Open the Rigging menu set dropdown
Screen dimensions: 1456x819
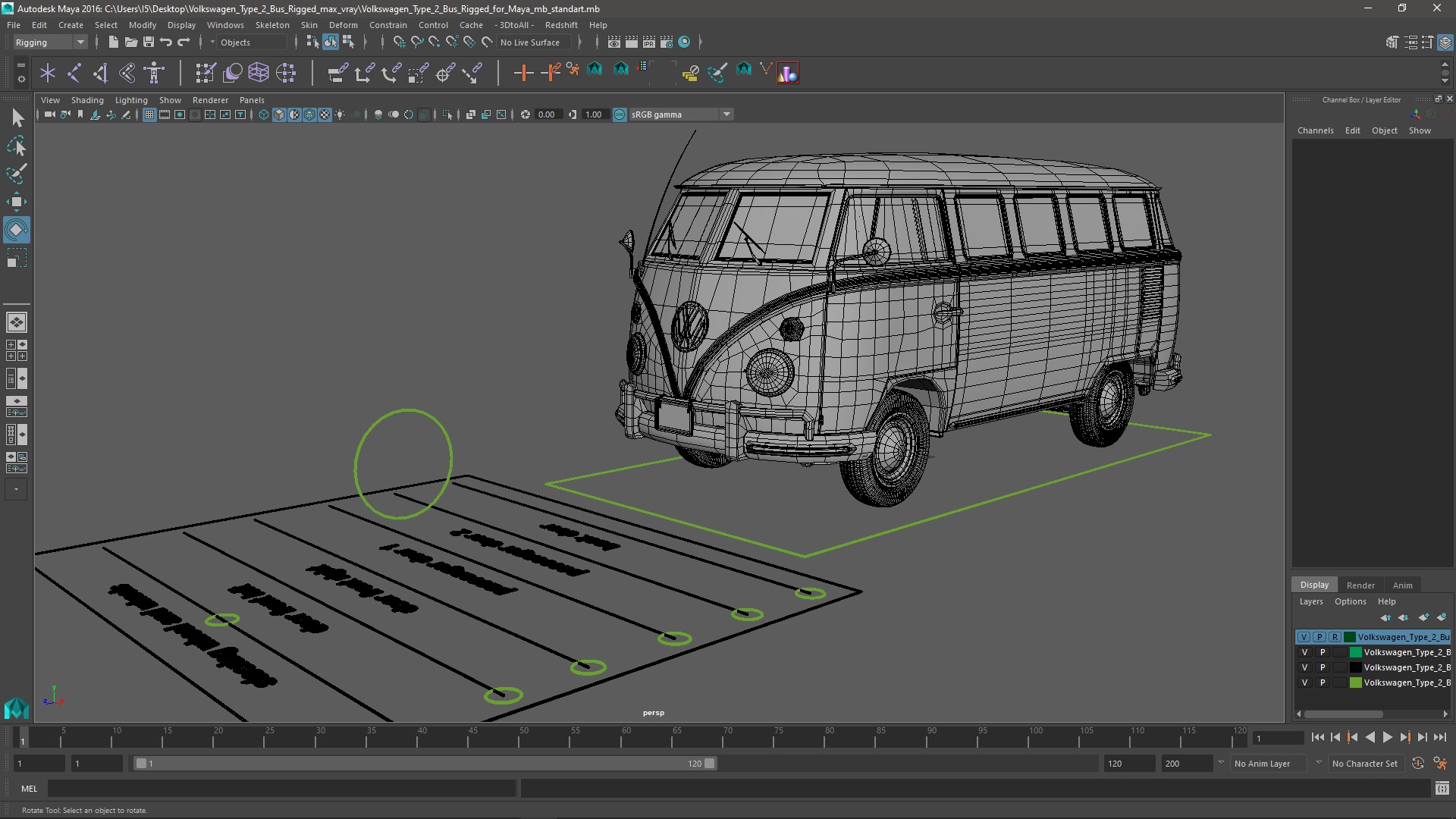[50, 42]
